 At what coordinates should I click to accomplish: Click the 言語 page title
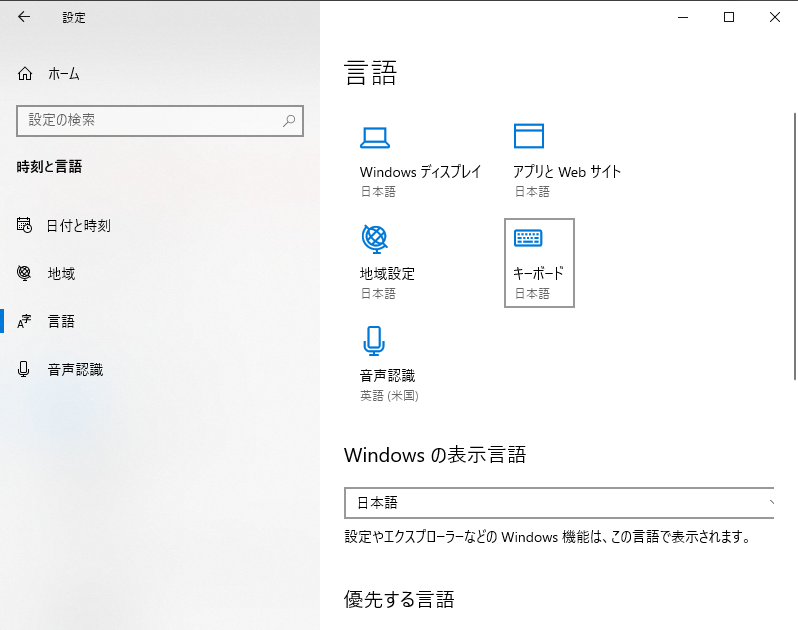click(x=370, y=72)
